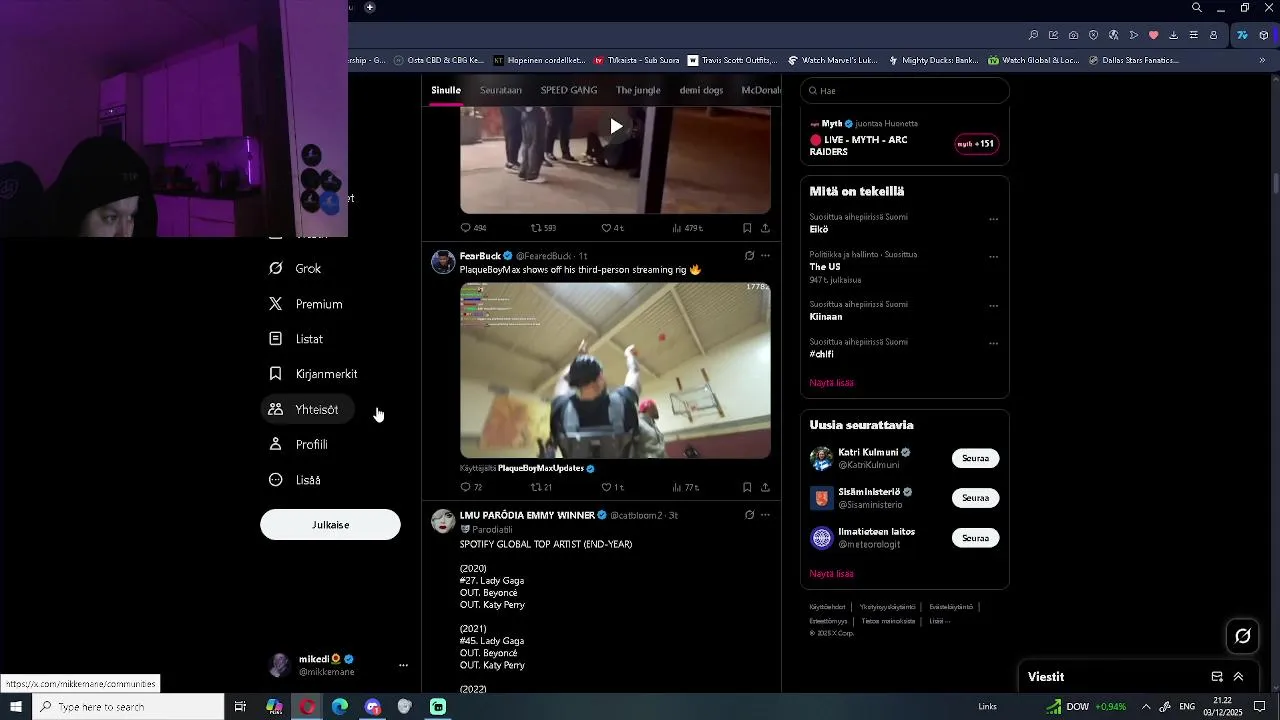Viewport: 1280px width, 720px height.
Task: Open options for The US trending topic
Action: pyautogui.click(x=993, y=256)
